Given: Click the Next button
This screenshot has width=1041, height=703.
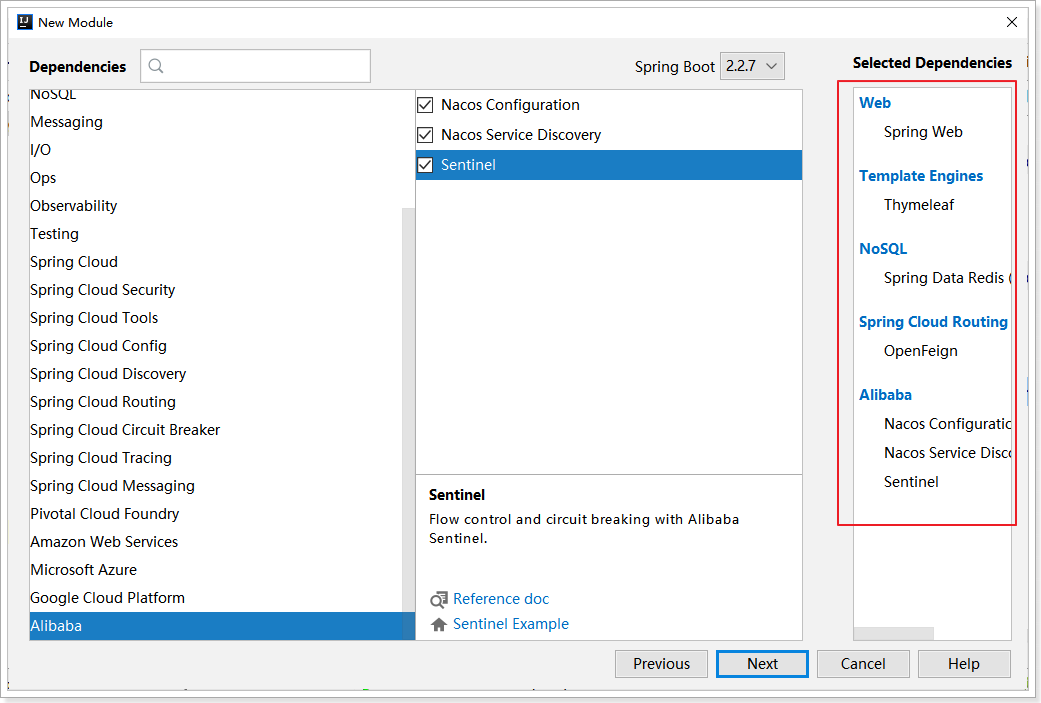Looking at the screenshot, I should click(x=762, y=664).
